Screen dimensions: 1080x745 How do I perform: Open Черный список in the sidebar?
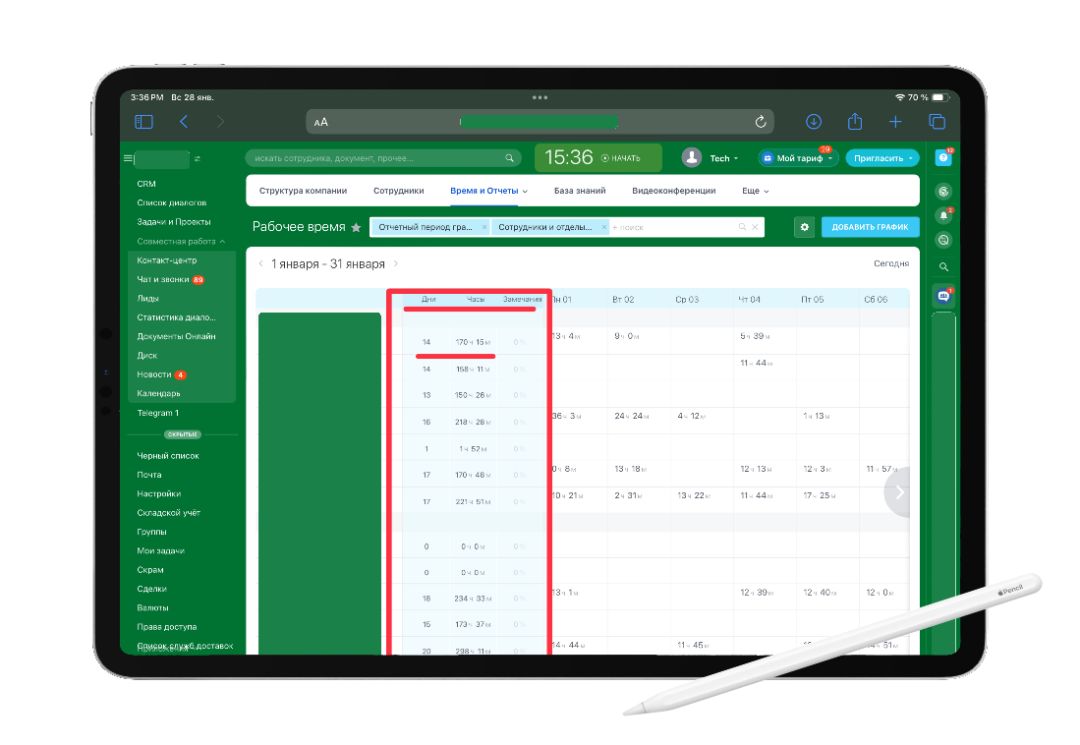point(168,456)
